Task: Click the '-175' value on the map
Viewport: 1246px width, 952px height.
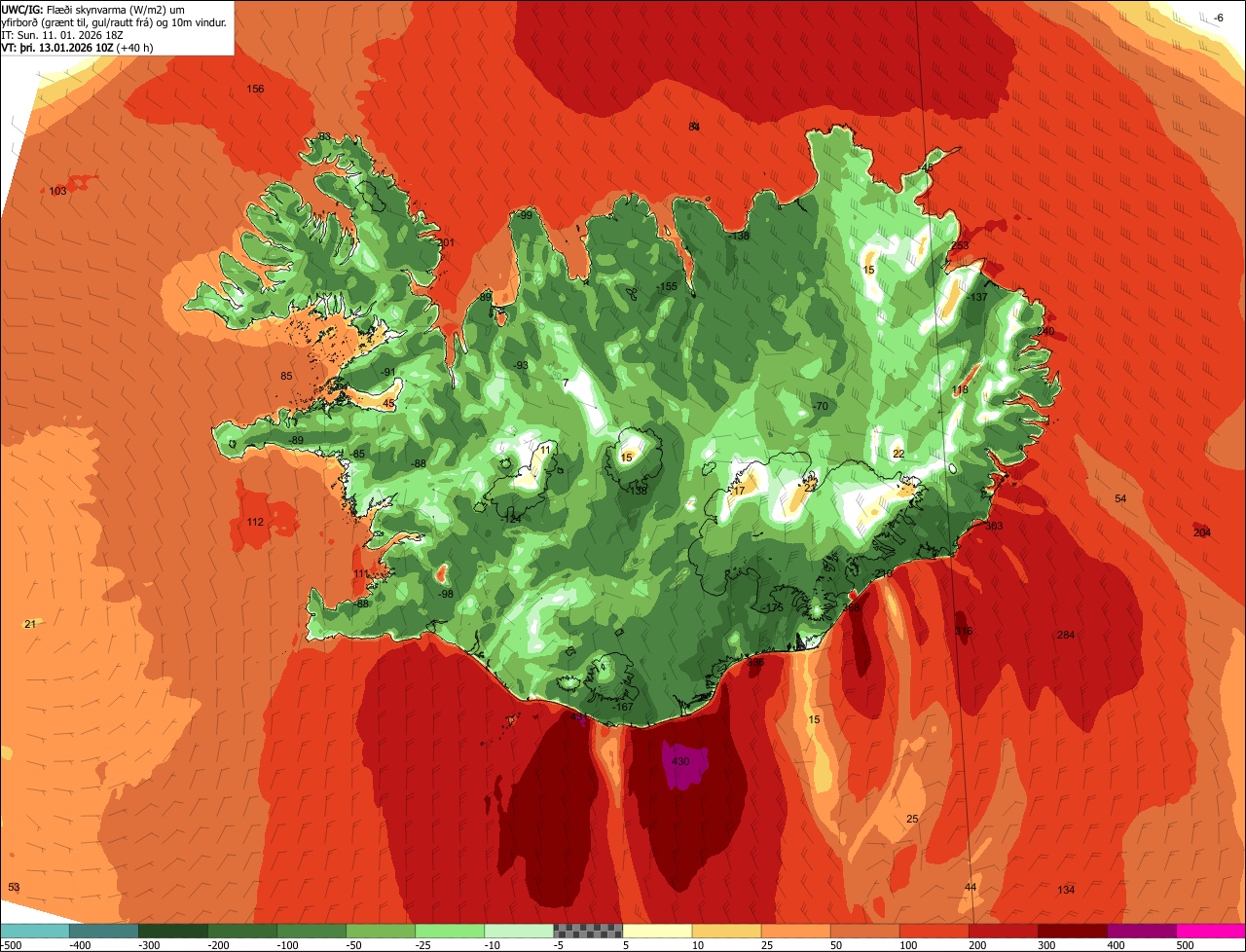Action: click(773, 608)
